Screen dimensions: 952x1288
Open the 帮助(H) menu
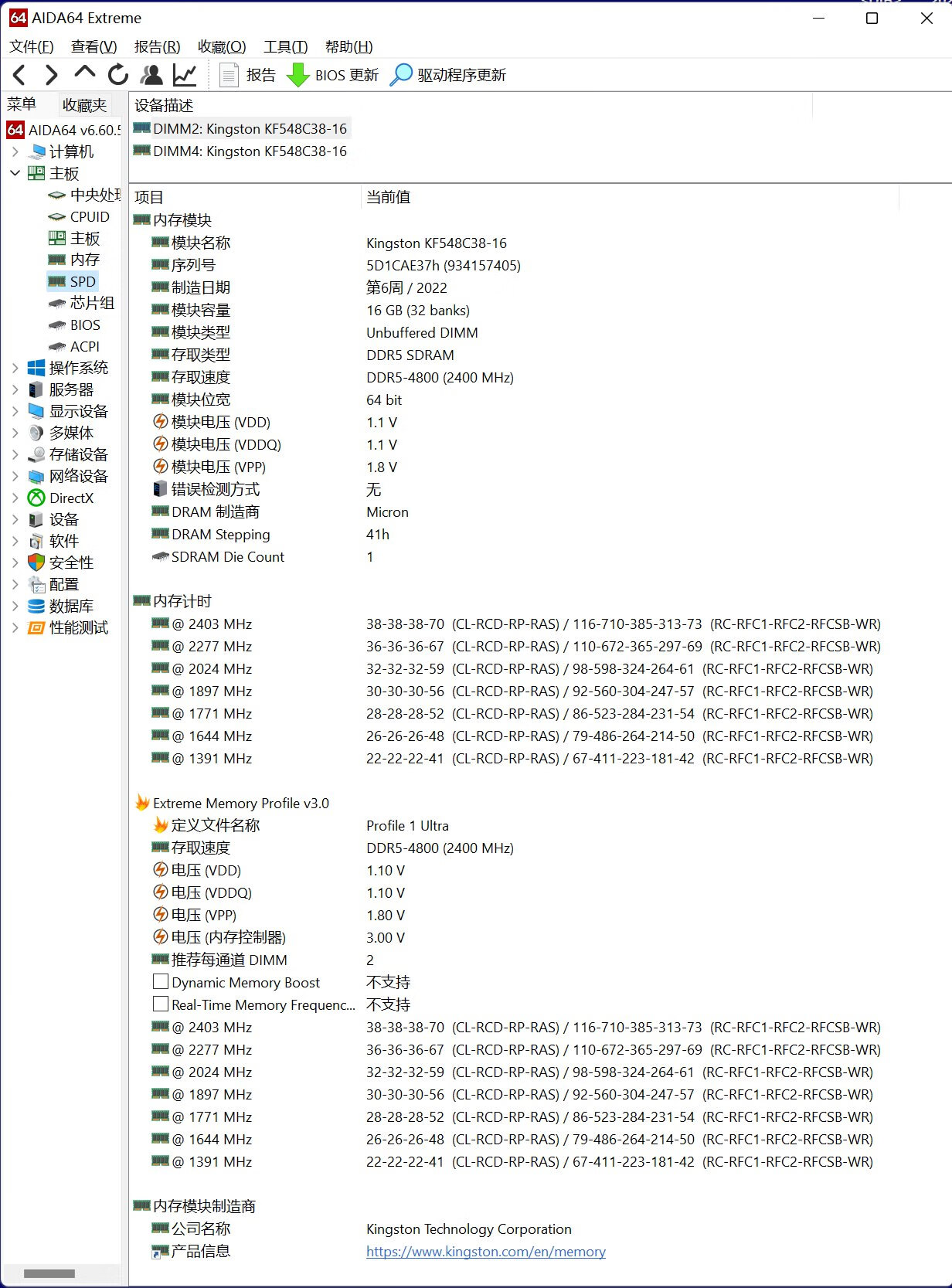pos(348,46)
